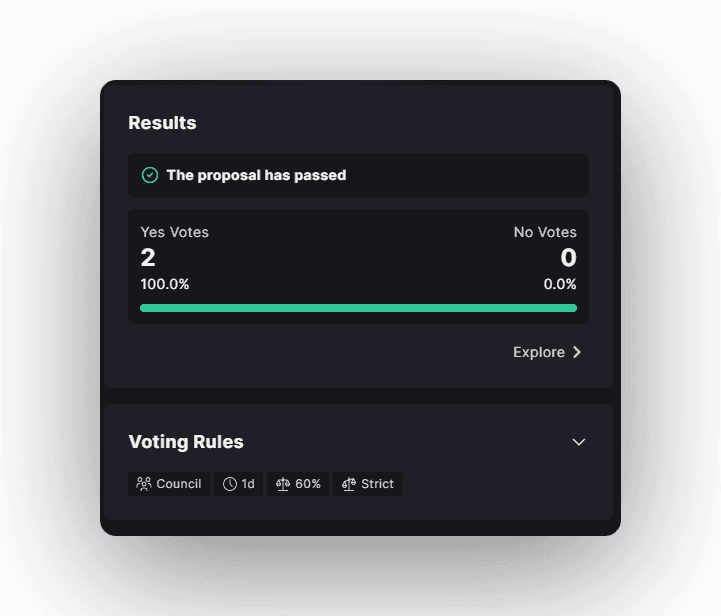Click the Results heading

[x=162, y=123]
